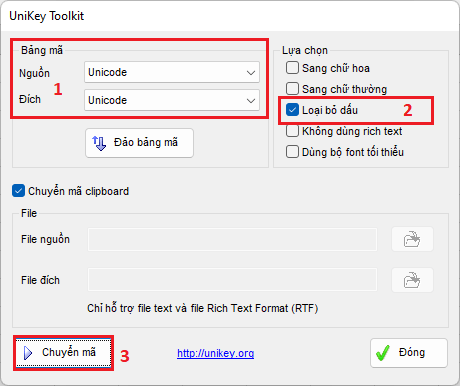Click the Đóng button to close
This screenshot has height=386, width=460.
point(409,353)
